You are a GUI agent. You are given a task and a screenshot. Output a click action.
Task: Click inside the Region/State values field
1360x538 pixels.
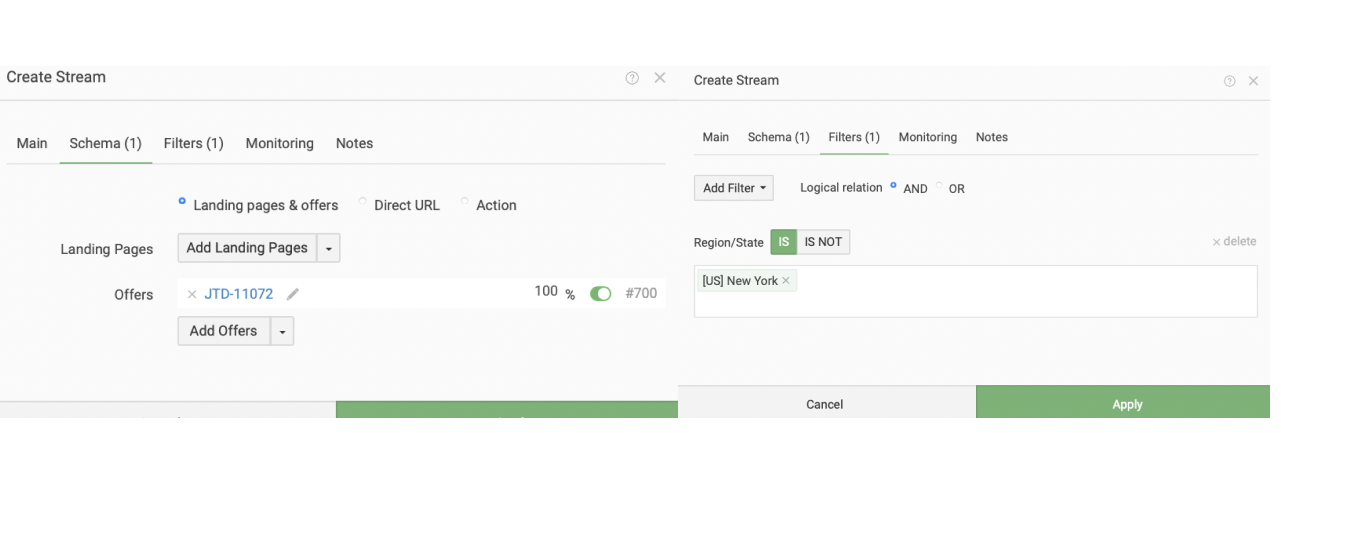point(976,291)
